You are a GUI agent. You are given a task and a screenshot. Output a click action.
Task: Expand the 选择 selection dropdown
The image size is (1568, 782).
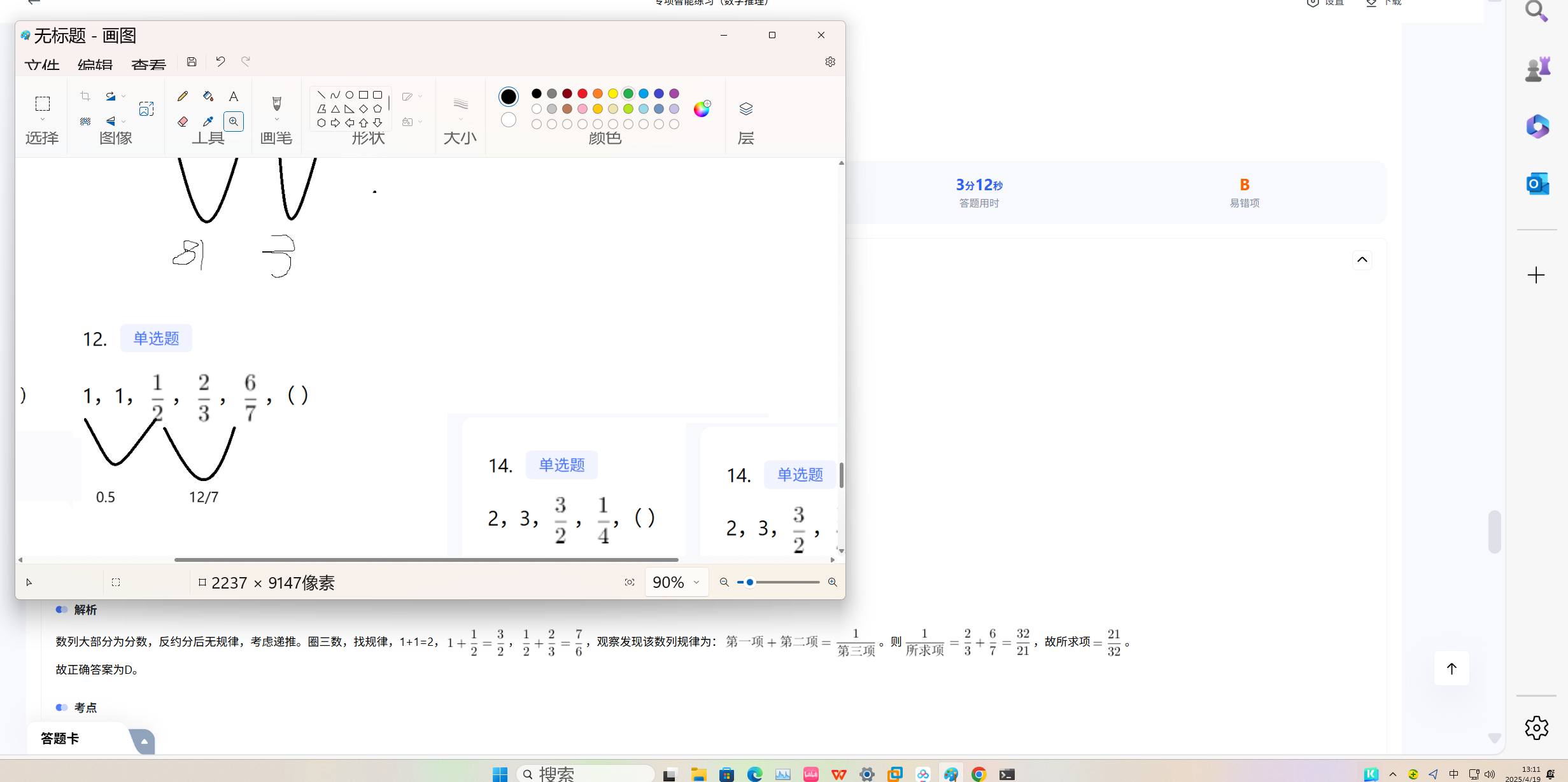[x=43, y=120]
